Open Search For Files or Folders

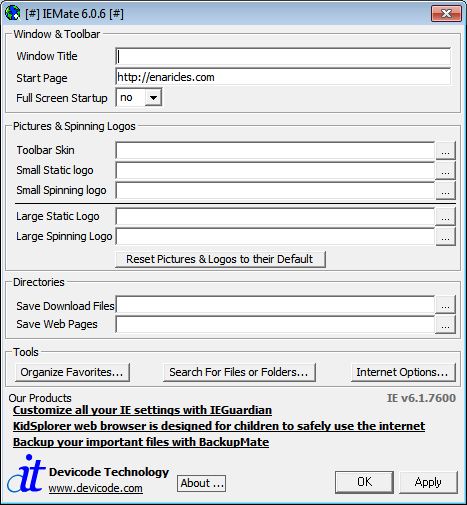tap(239, 372)
